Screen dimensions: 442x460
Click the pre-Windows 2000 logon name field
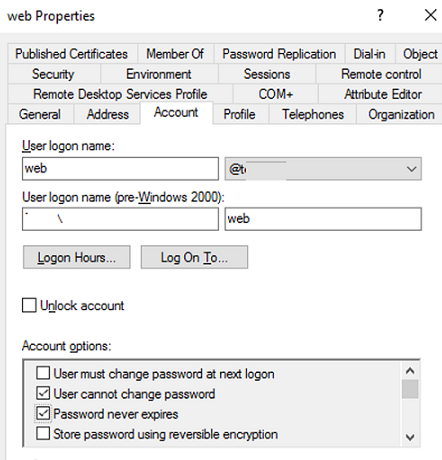pos(323,219)
